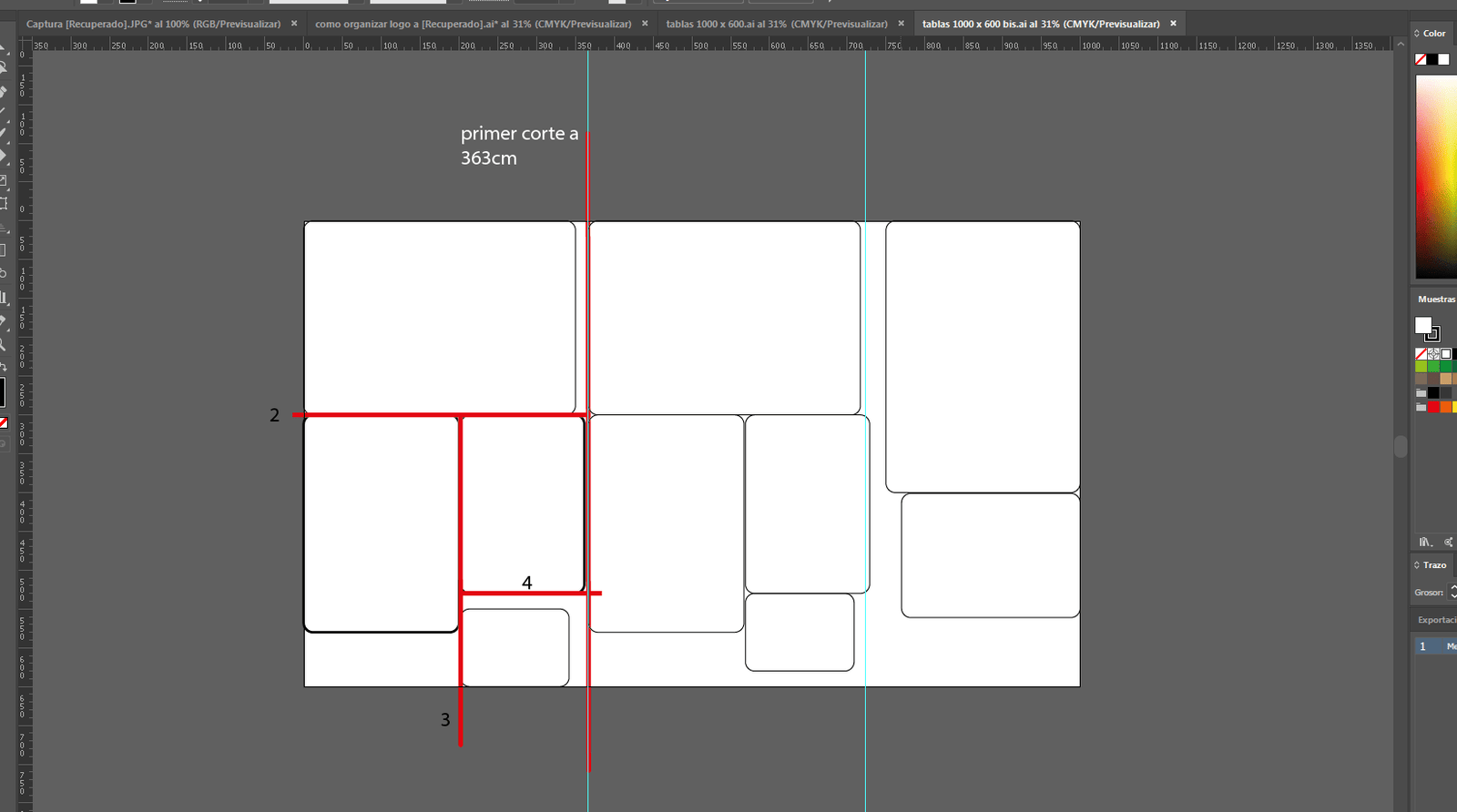Switch to 'como organizar logo a' tab

pos(473,24)
